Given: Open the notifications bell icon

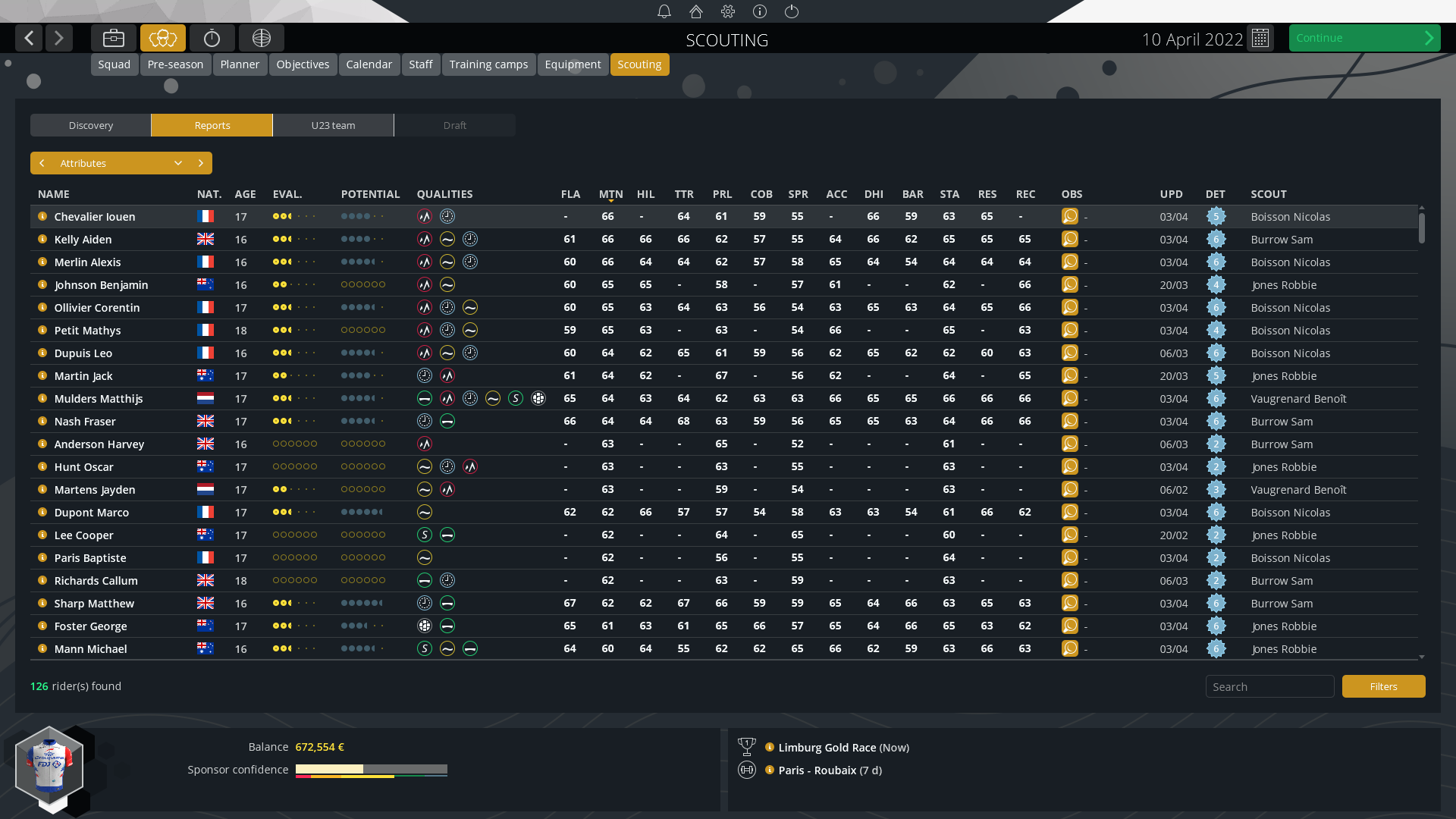Looking at the screenshot, I should [664, 11].
